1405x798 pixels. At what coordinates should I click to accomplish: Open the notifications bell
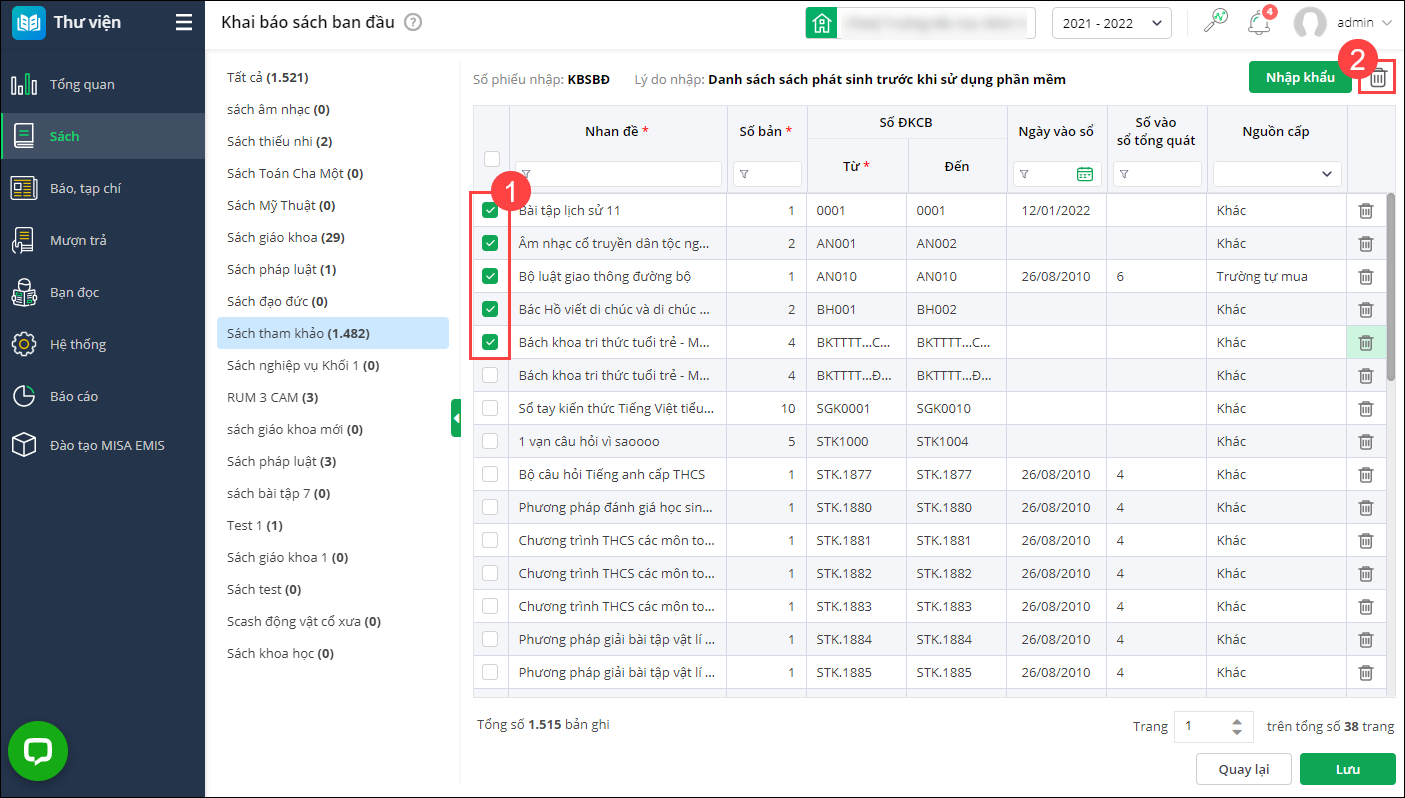(1259, 23)
